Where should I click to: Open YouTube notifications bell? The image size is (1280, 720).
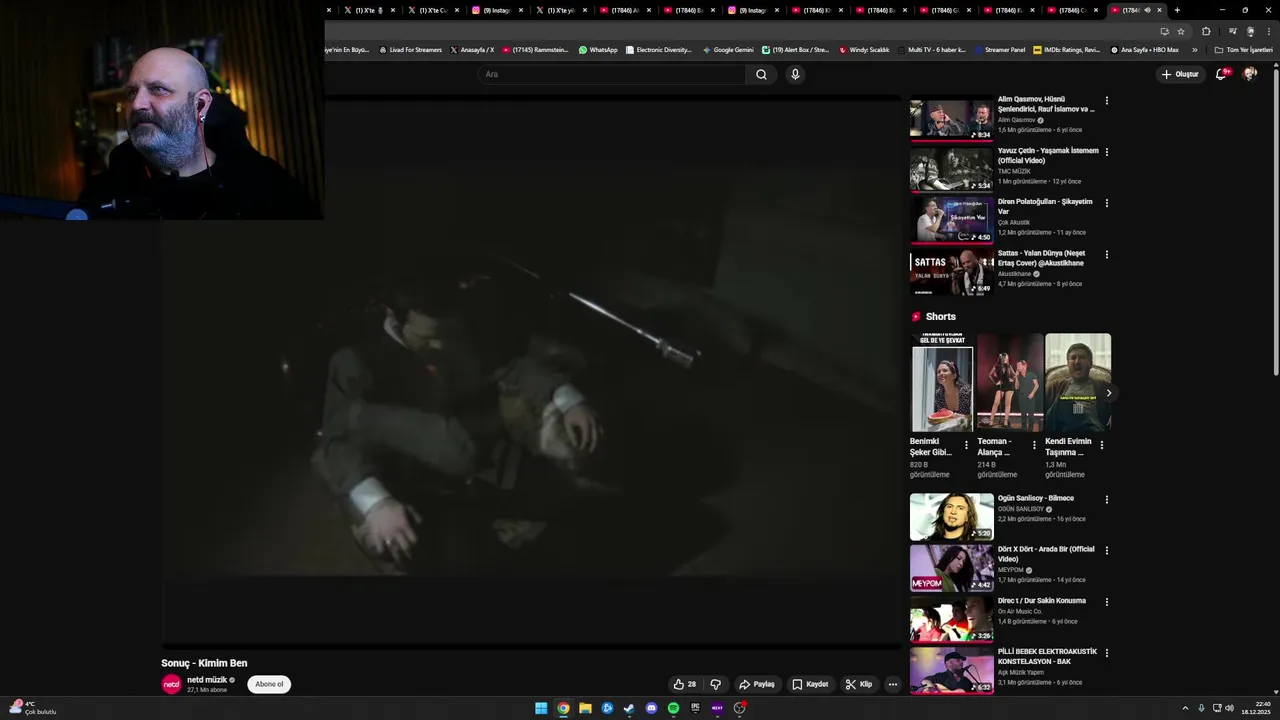pyautogui.click(x=1221, y=74)
